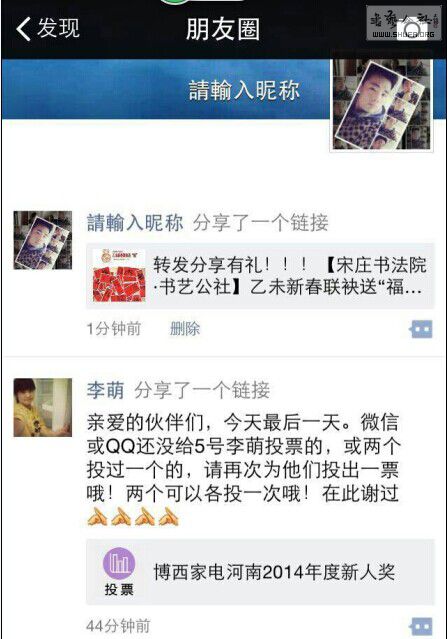Open the 博西家电河南2014年度新人奖 vote link
This screenshot has width=447, height=639.
260,572
